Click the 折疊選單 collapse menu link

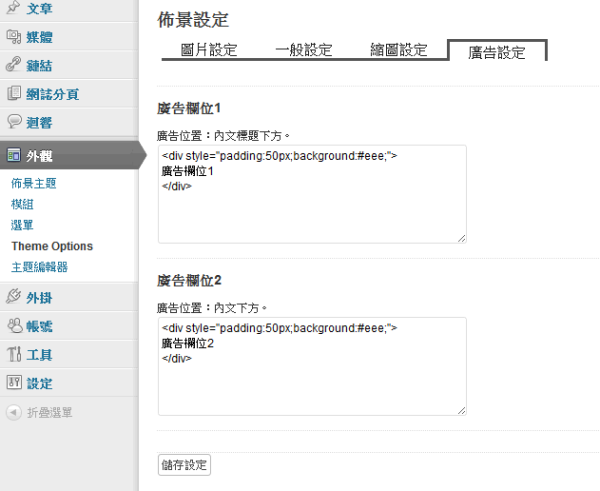pyautogui.click(x=49, y=413)
